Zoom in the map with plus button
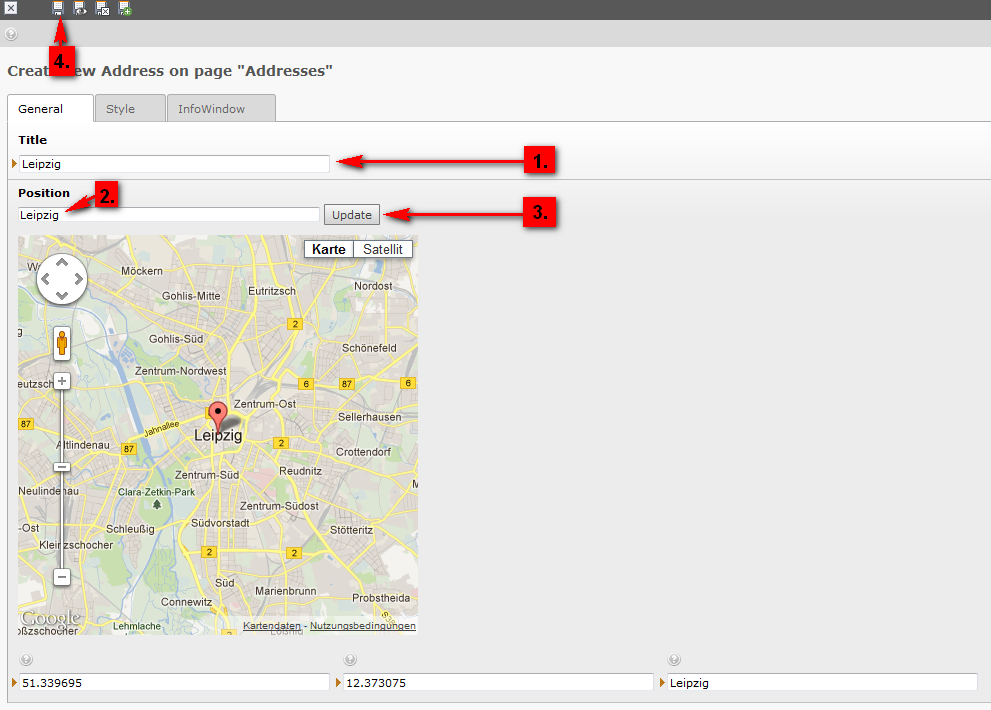The image size is (991, 710). [x=62, y=381]
